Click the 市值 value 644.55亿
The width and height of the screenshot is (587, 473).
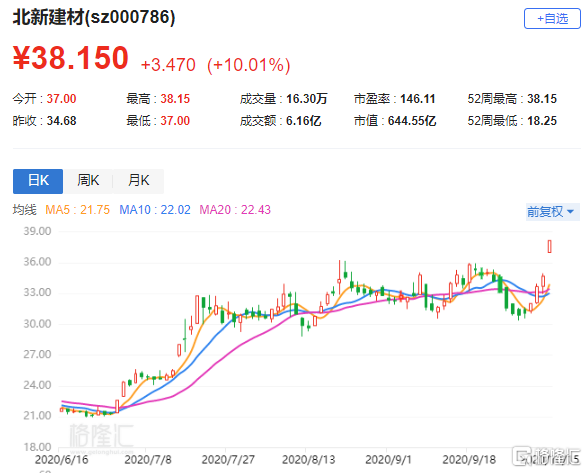pyautogui.click(x=412, y=121)
